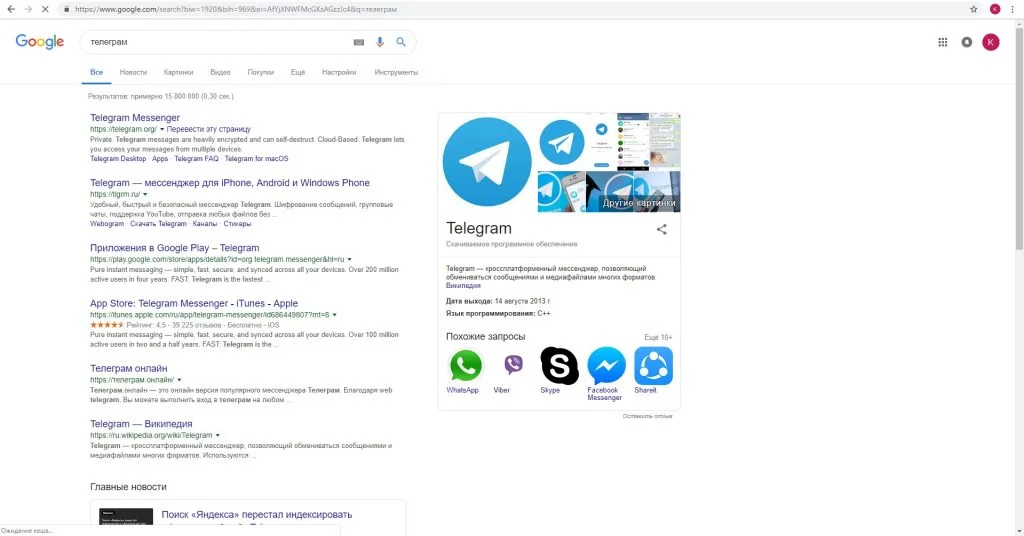The width and height of the screenshot is (1024, 536).
Task: Open Yandex news article thumbnail
Action: [126, 516]
